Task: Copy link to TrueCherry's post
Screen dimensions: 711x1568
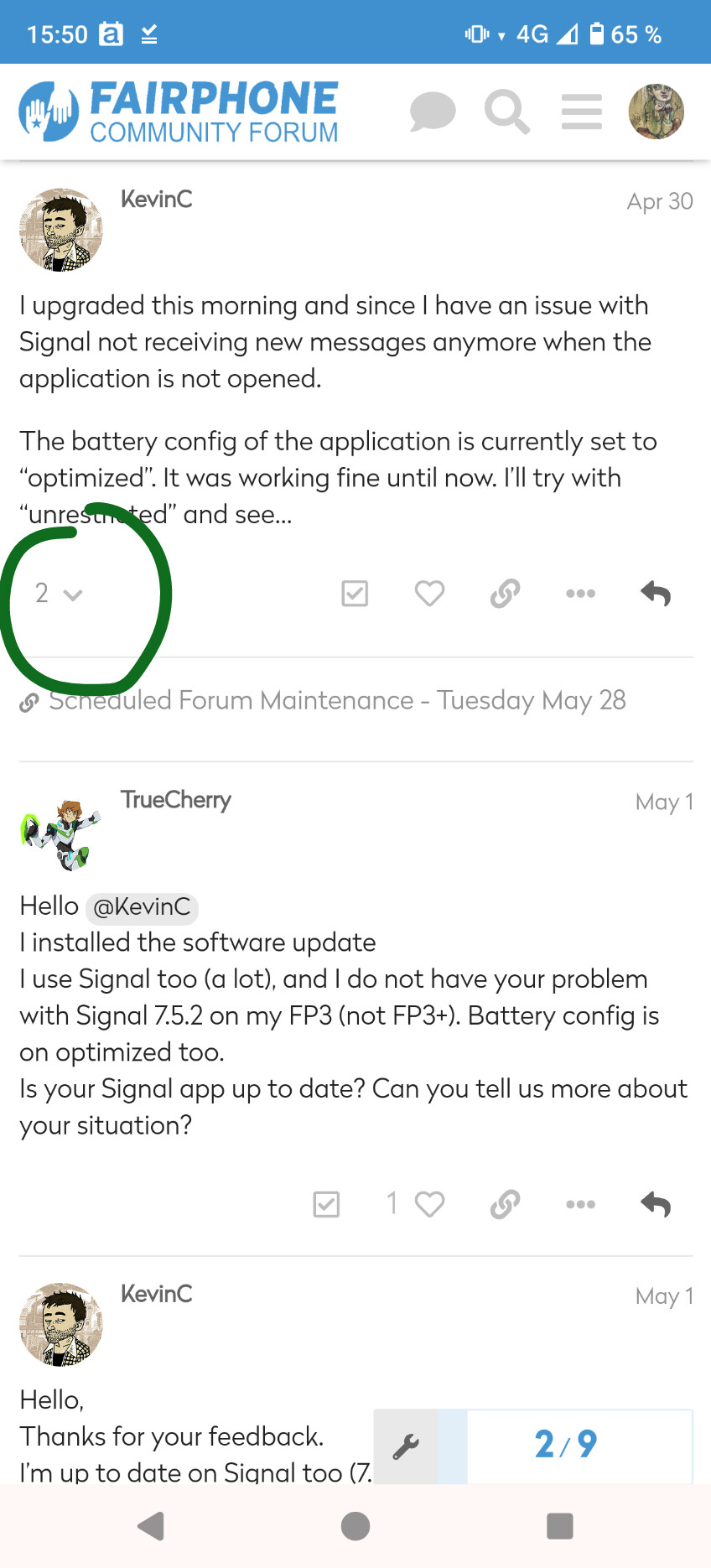Action: point(505,1204)
